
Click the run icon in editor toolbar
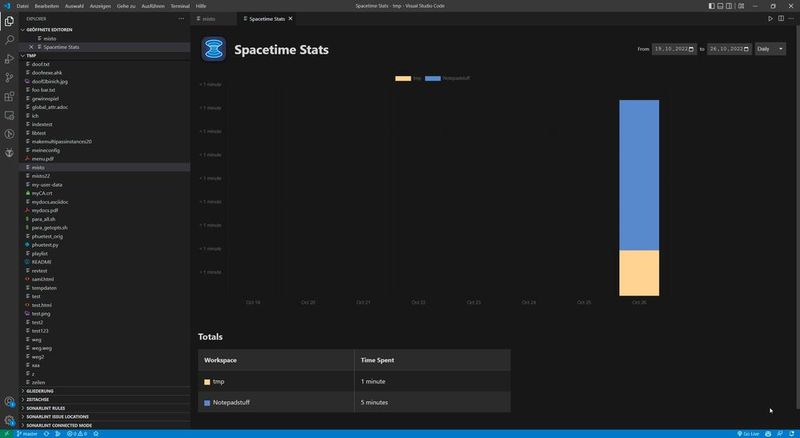(770, 18)
